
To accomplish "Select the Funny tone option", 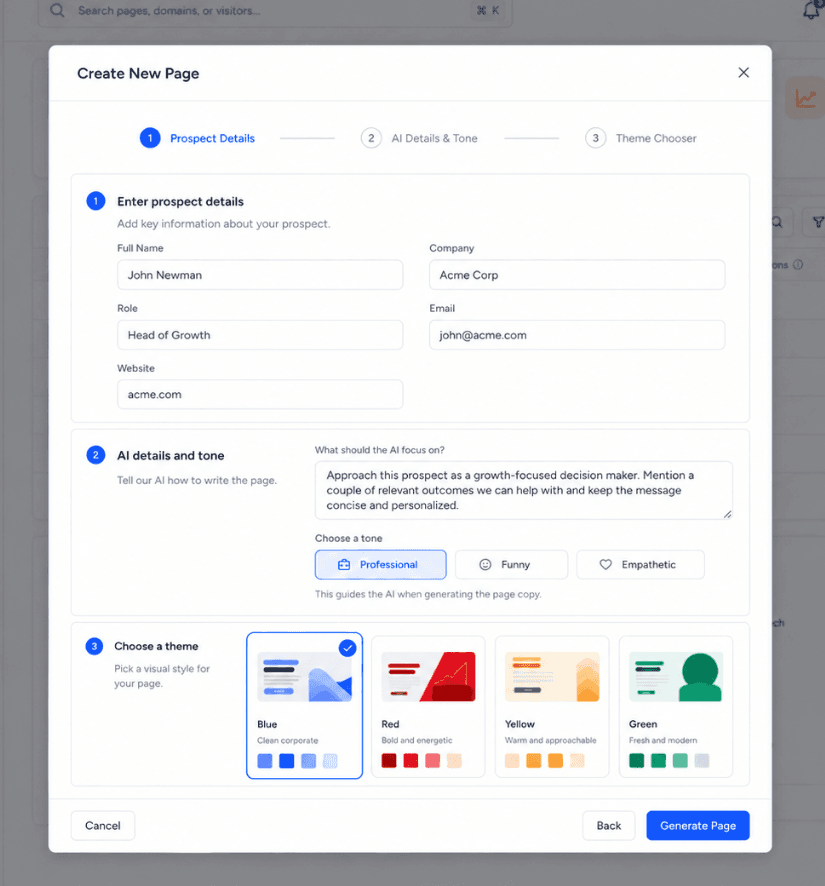I will coord(511,564).
